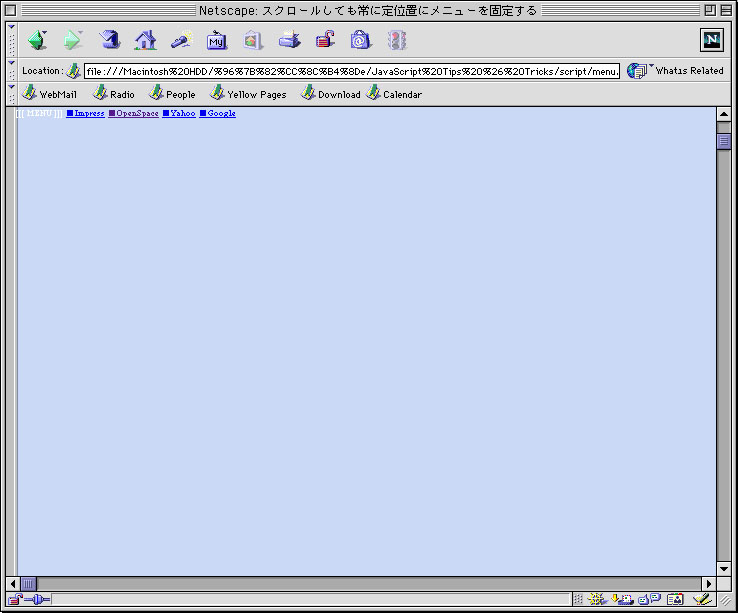The height and width of the screenshot is (613, 738).
Task: Click the window zoom box
Action: (x=710, y=10)
